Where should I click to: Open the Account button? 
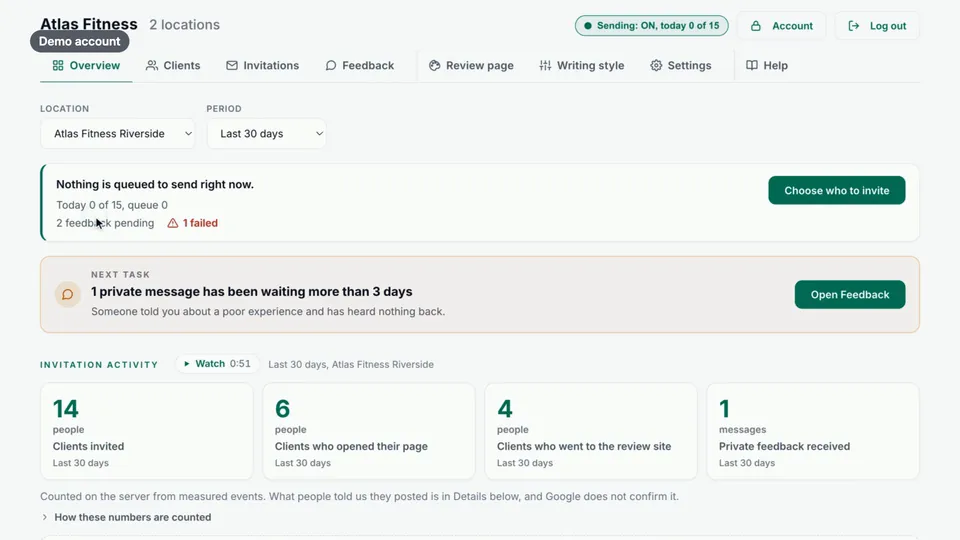tap(782, 26)
